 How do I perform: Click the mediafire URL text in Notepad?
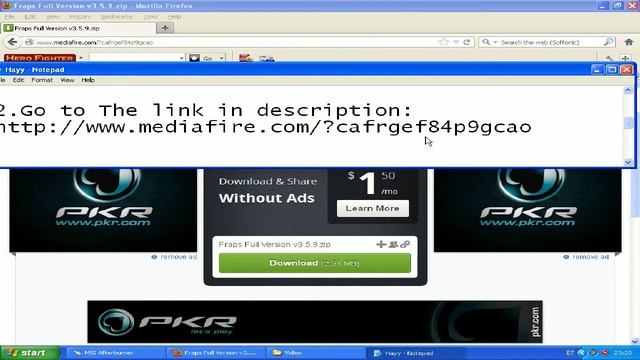(265, 127)
